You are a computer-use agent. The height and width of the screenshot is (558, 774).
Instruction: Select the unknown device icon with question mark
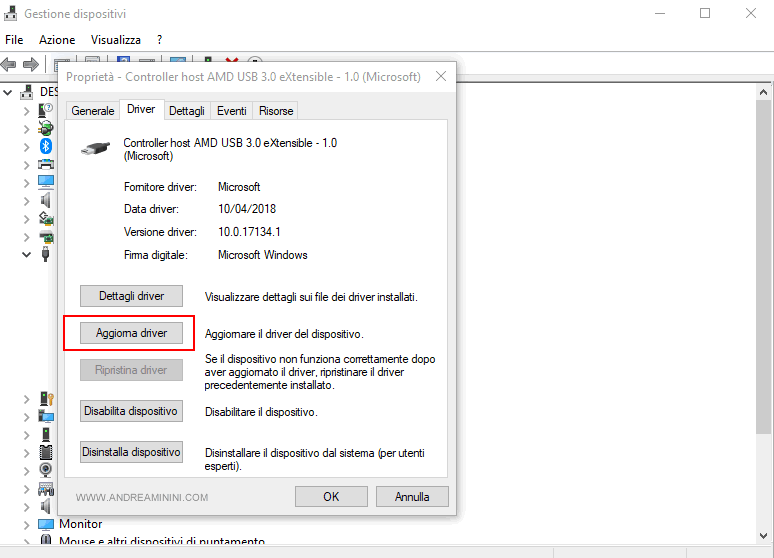45,110
